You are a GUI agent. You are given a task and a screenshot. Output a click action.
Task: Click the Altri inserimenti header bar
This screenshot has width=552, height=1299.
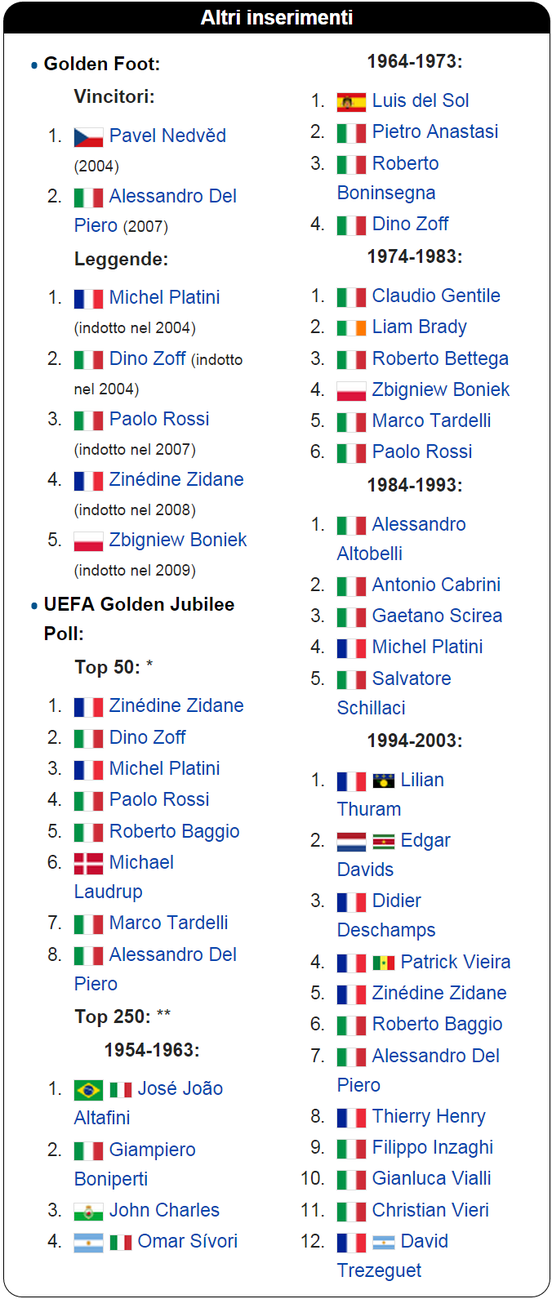[x=276, y=18]
